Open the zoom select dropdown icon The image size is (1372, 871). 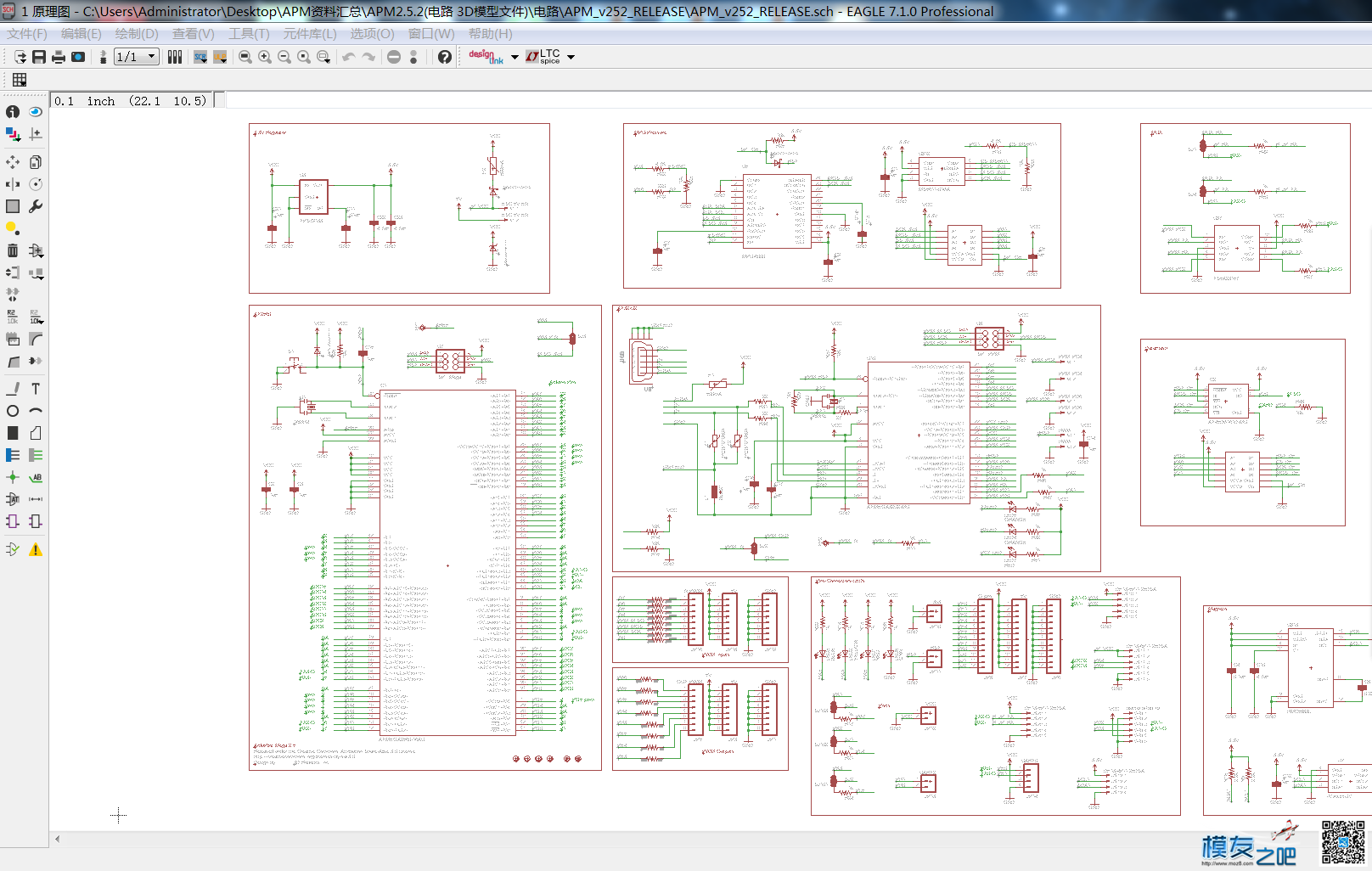pyautogui.click(x=323, y=57)
